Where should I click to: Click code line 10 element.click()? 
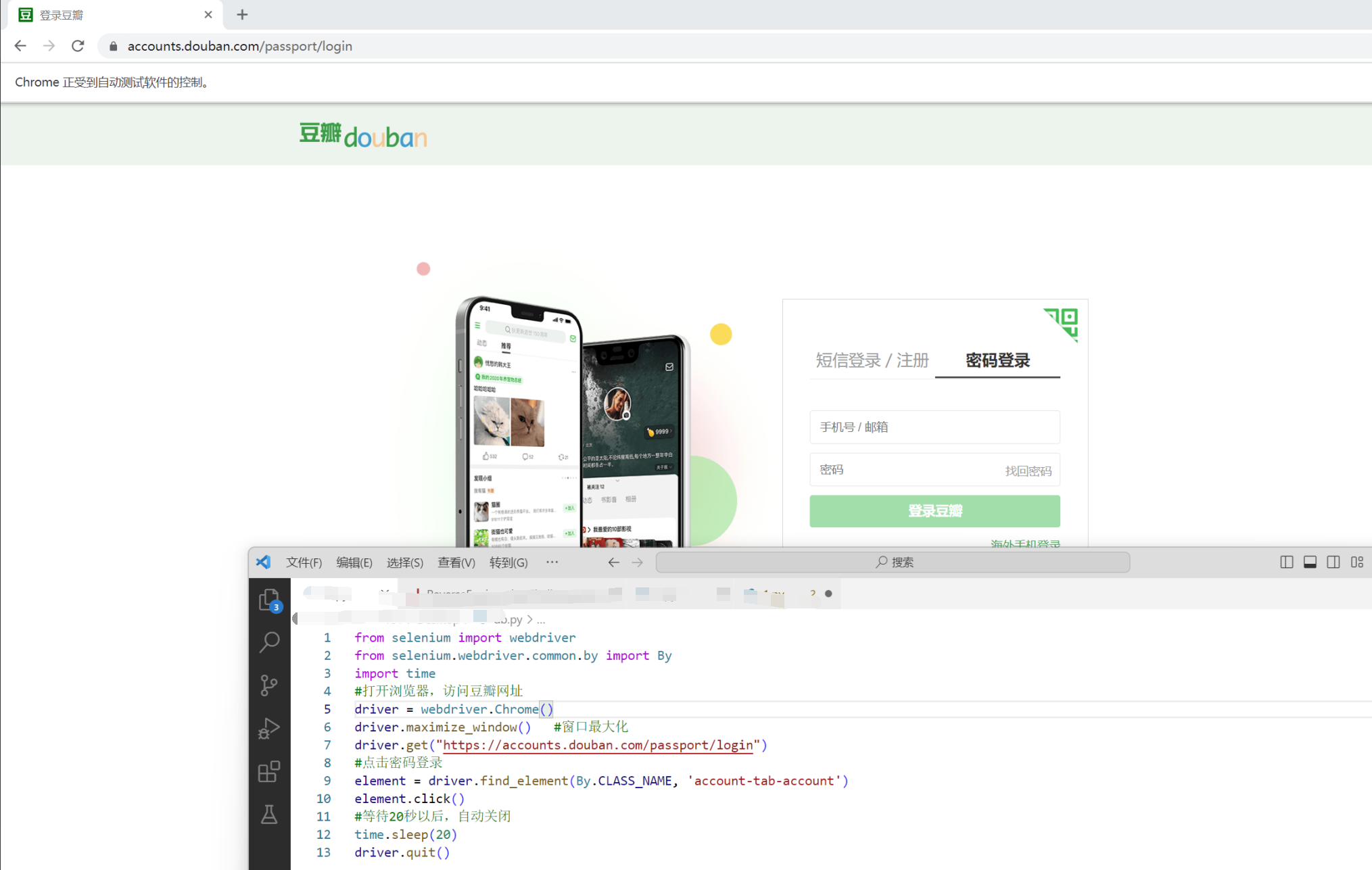pos(409,798)
